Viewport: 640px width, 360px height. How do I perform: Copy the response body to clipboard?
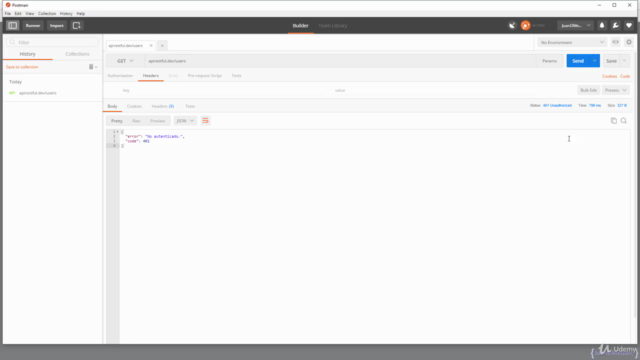pyautogui.click(x=613, y=121)
